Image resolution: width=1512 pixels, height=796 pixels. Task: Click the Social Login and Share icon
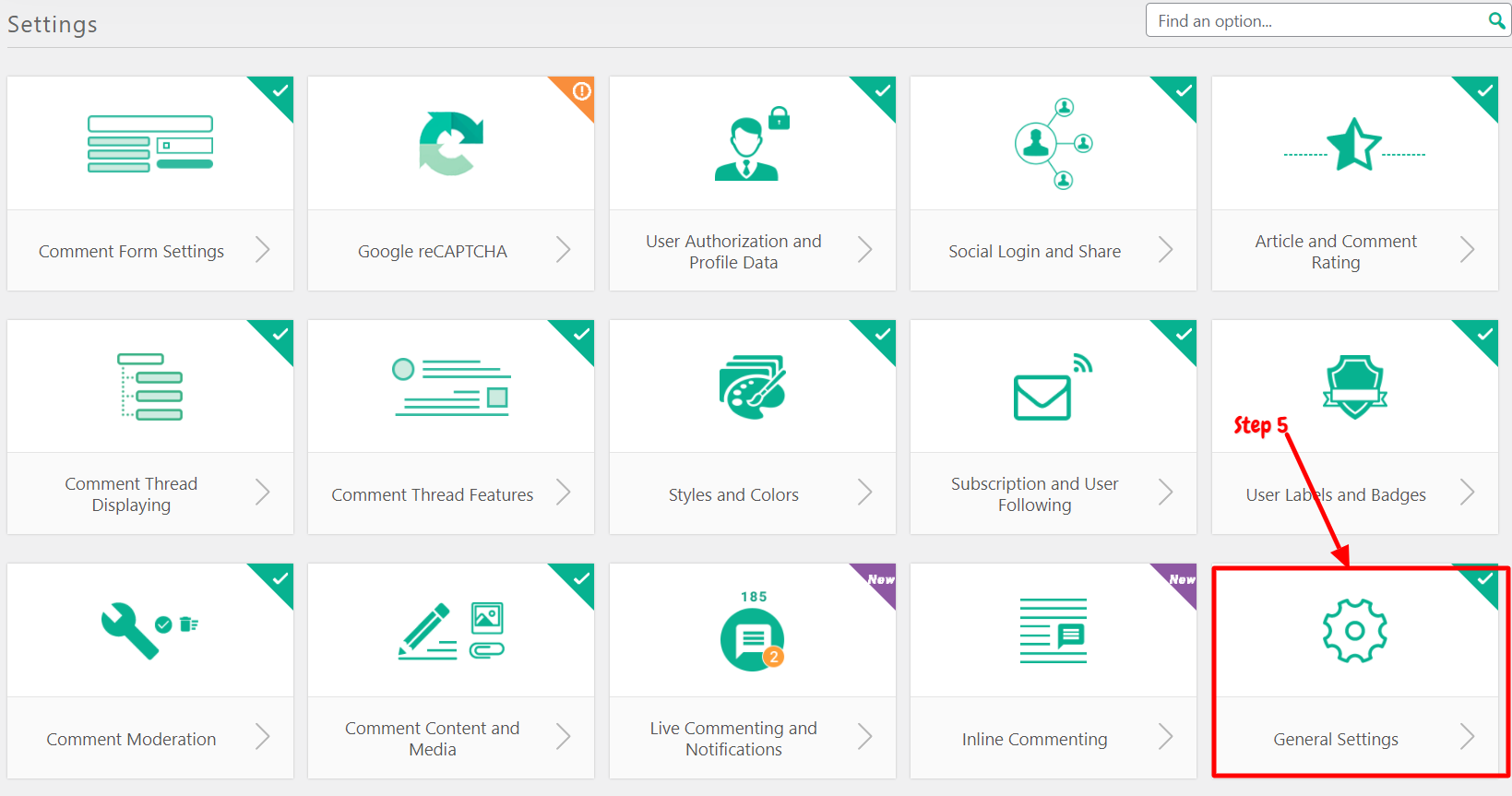click(x=1054, y=143)
